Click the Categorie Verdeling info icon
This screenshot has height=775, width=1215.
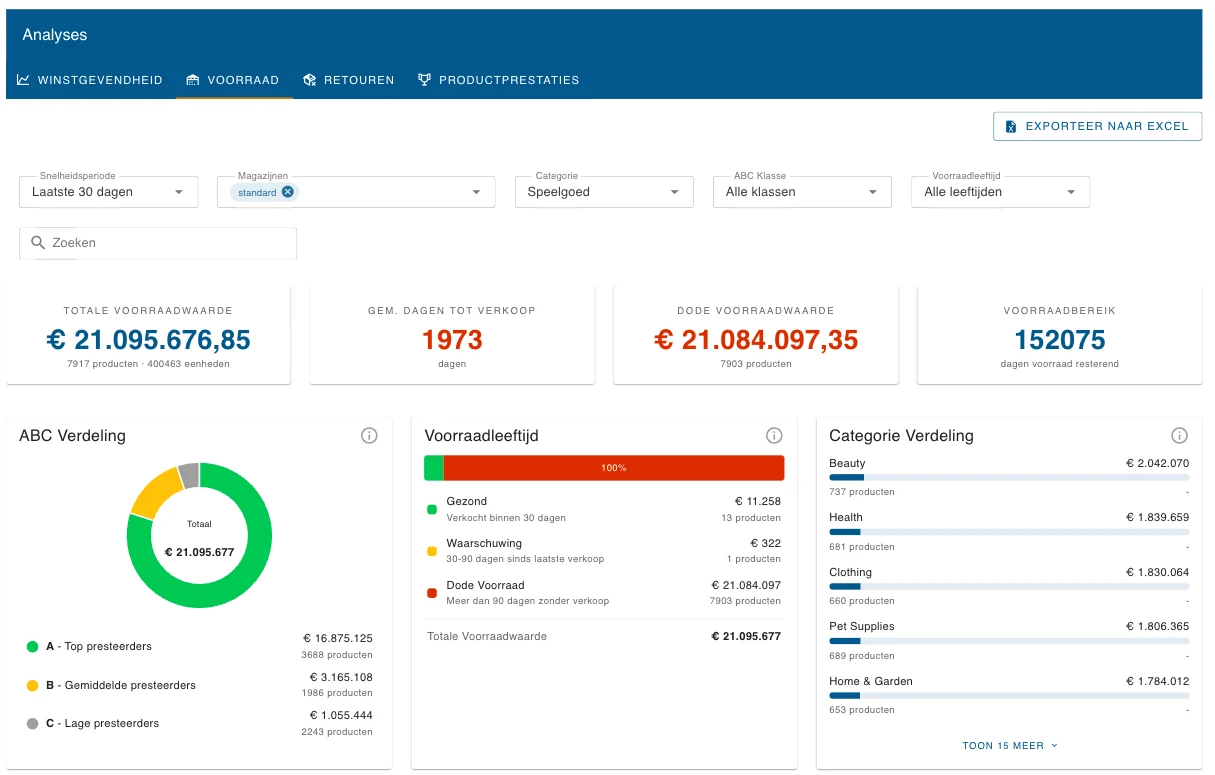pyautogui.click(x=1179, y=436)
